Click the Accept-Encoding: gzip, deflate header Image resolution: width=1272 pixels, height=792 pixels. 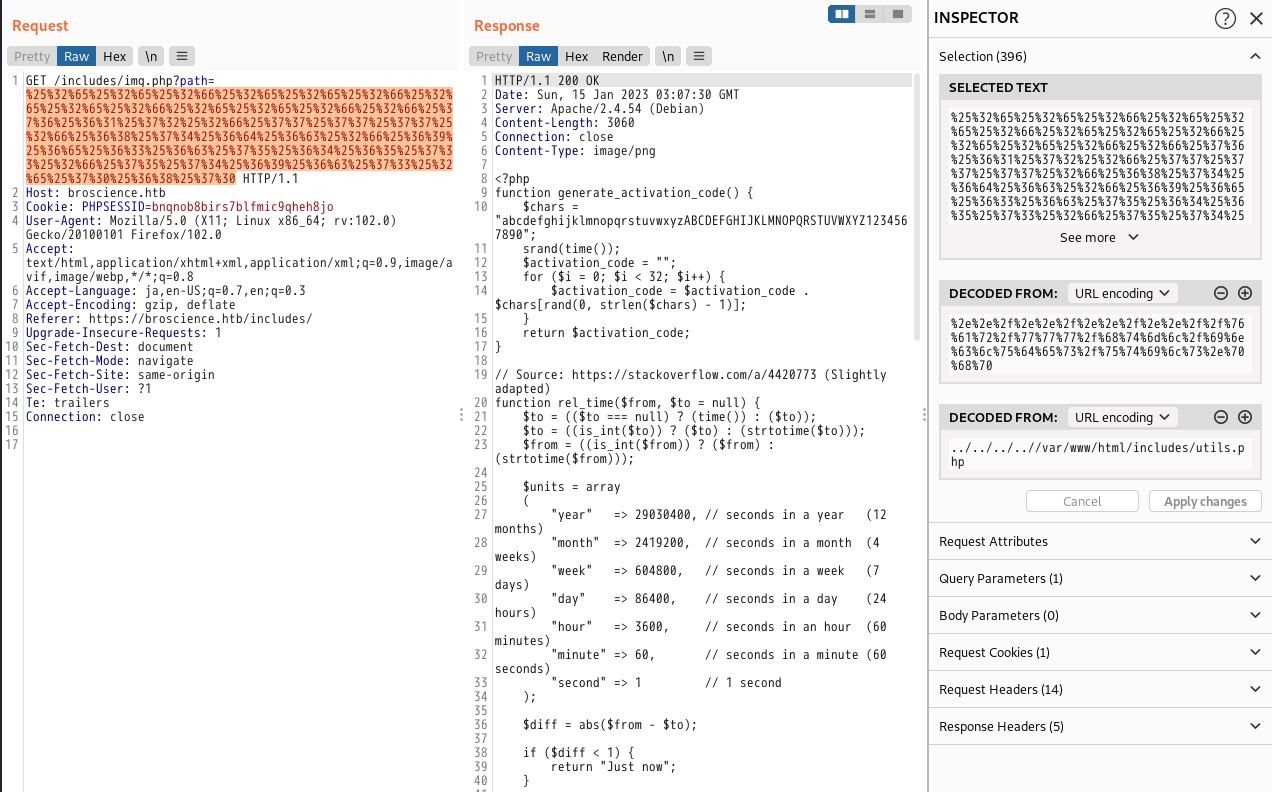(131, 305)
